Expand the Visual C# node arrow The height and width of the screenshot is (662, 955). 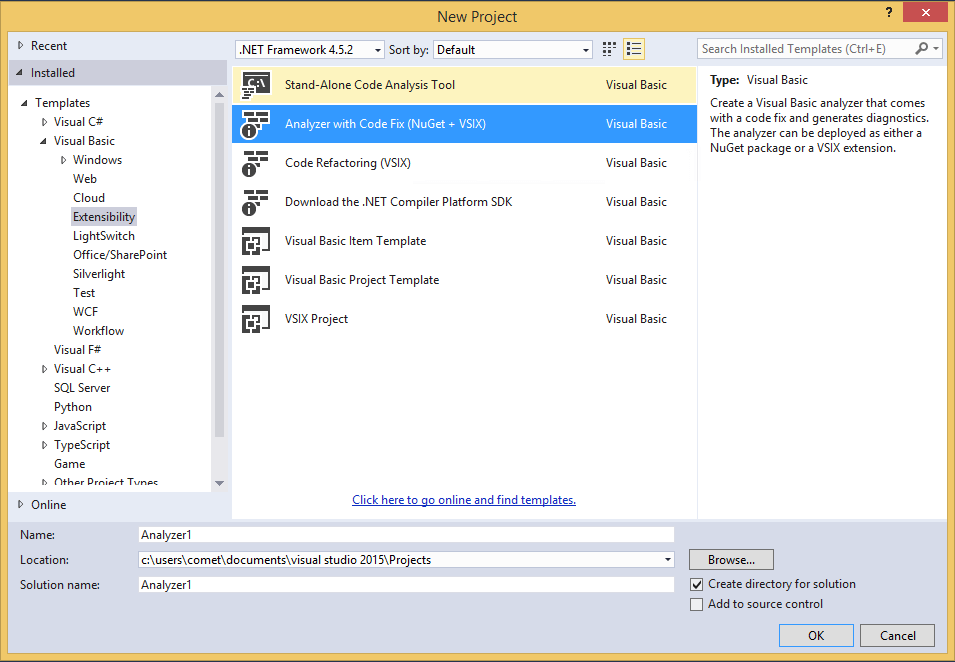tap(44, 122)
